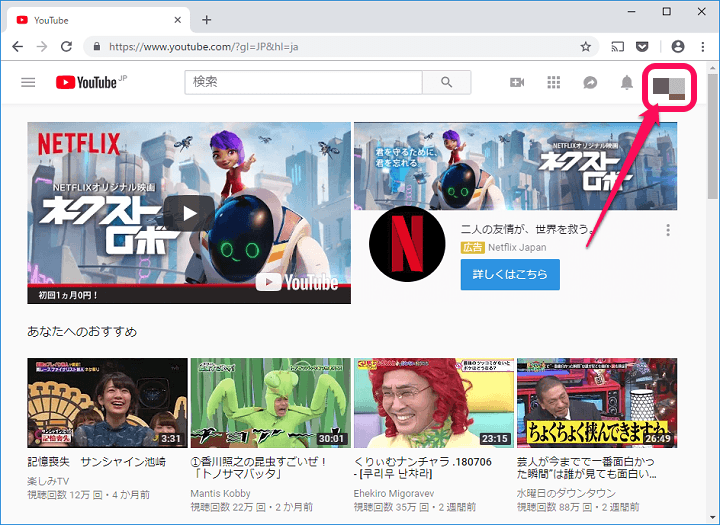Click the Netflix ネクストロボ banner image

coord(515,166)
